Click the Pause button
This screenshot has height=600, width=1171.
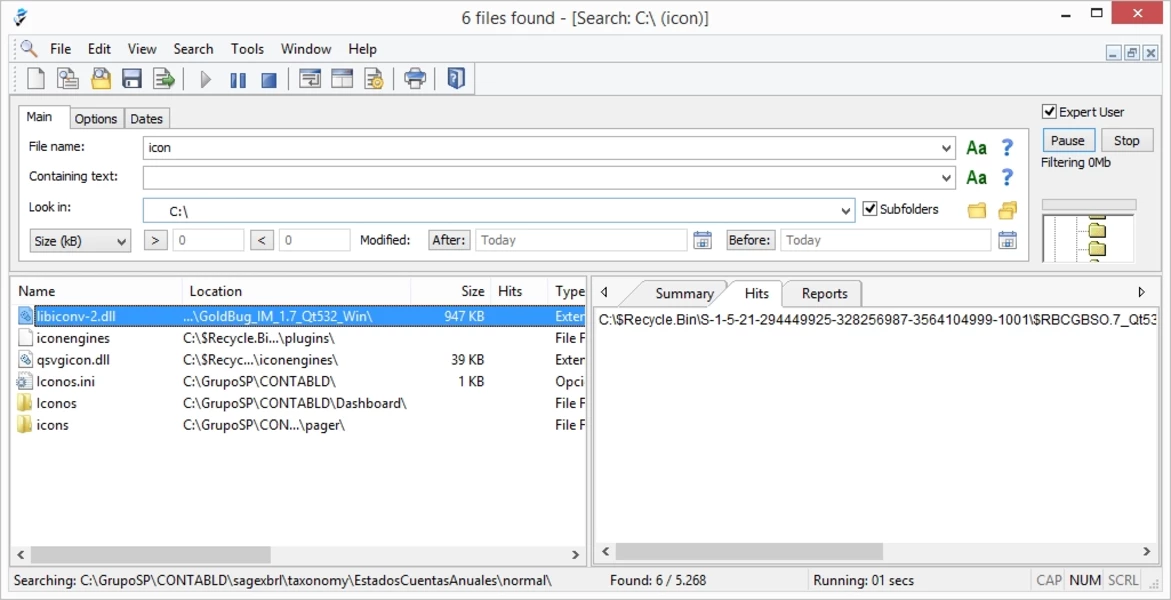coord(1067,141)
